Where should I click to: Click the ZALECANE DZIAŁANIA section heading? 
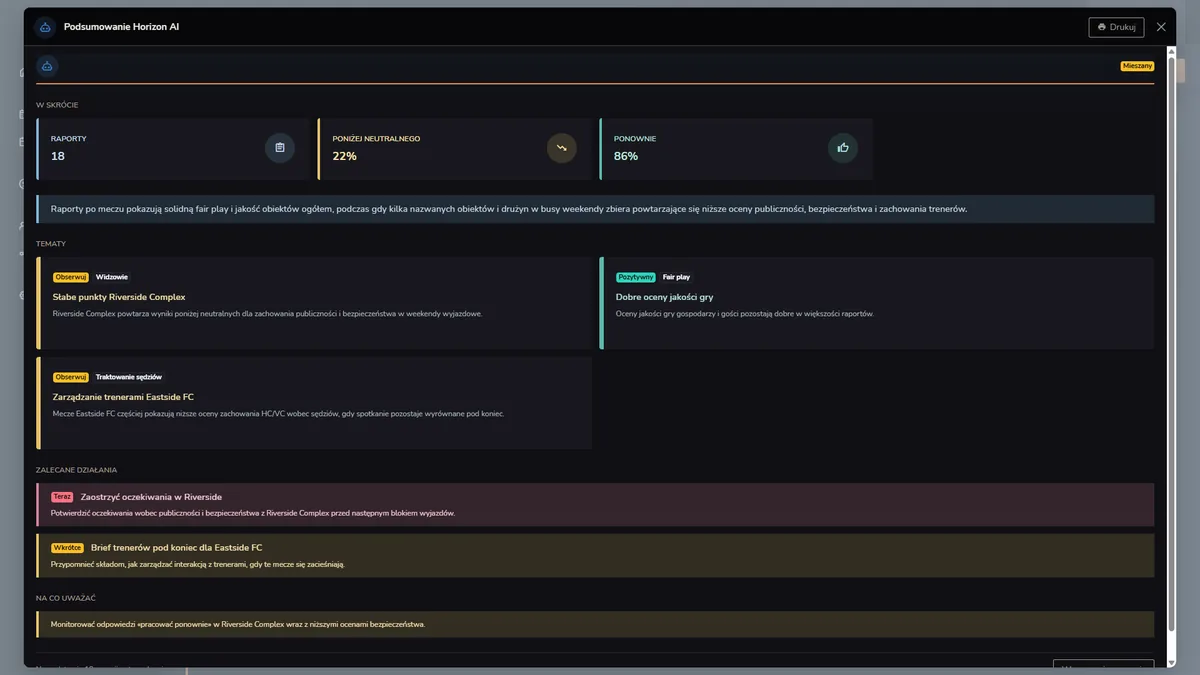(77, 470)
